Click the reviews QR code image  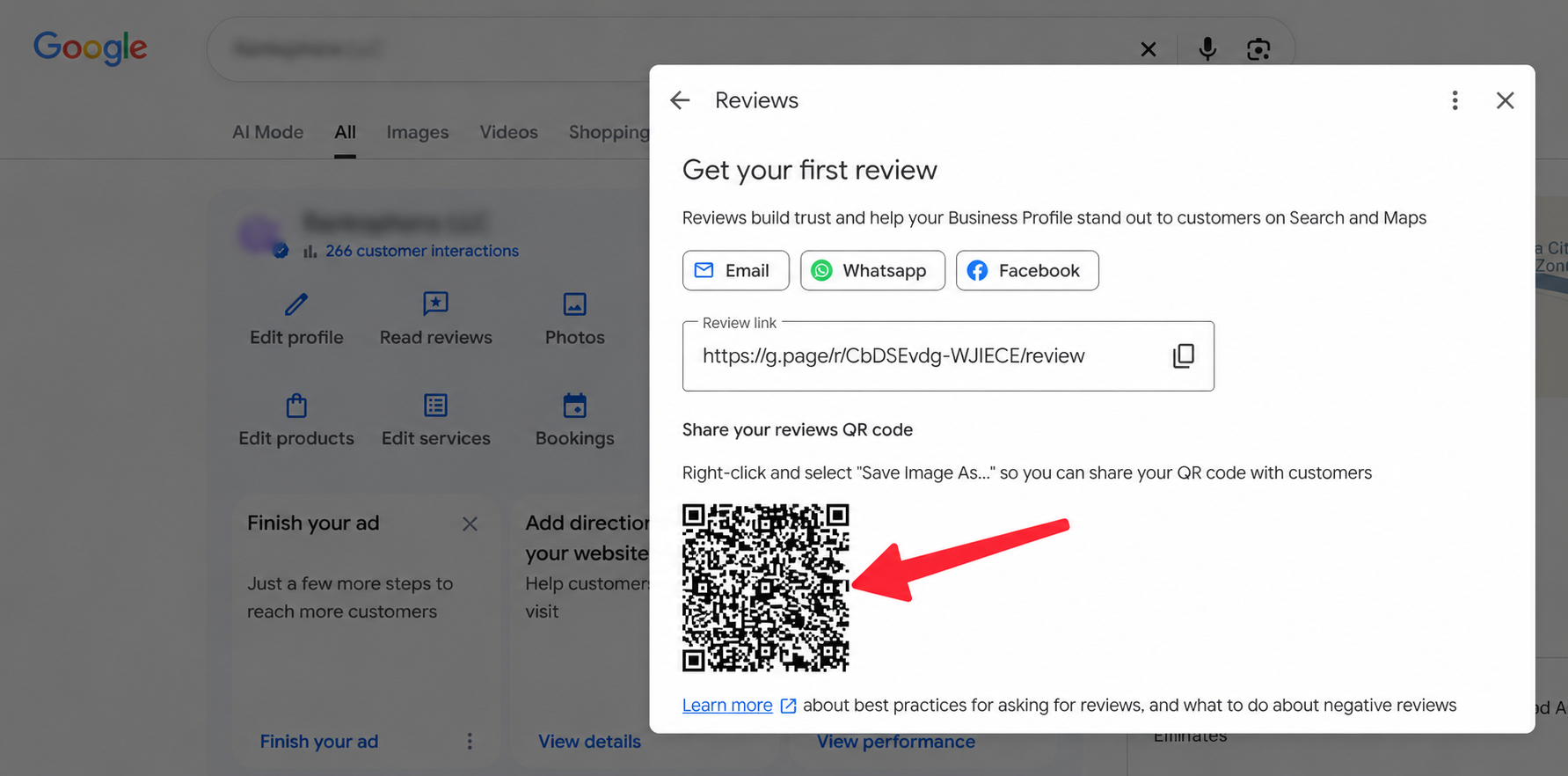tap(765, 588)
